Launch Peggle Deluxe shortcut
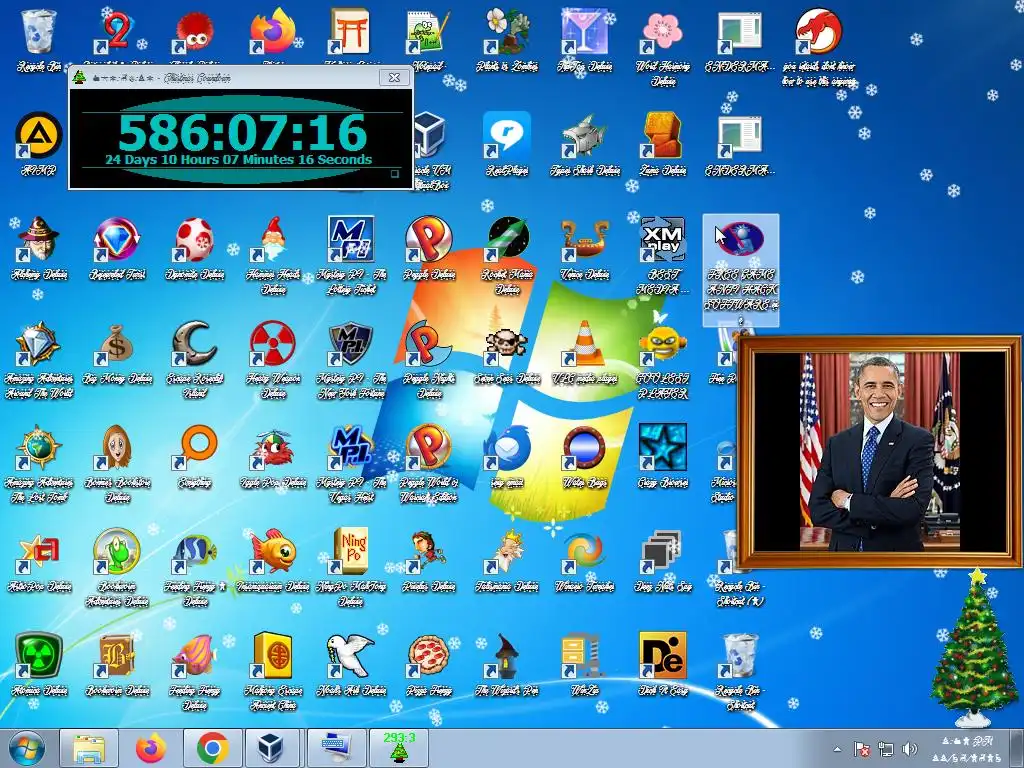This screenshot has height=768, width=1024. point(429,240)
